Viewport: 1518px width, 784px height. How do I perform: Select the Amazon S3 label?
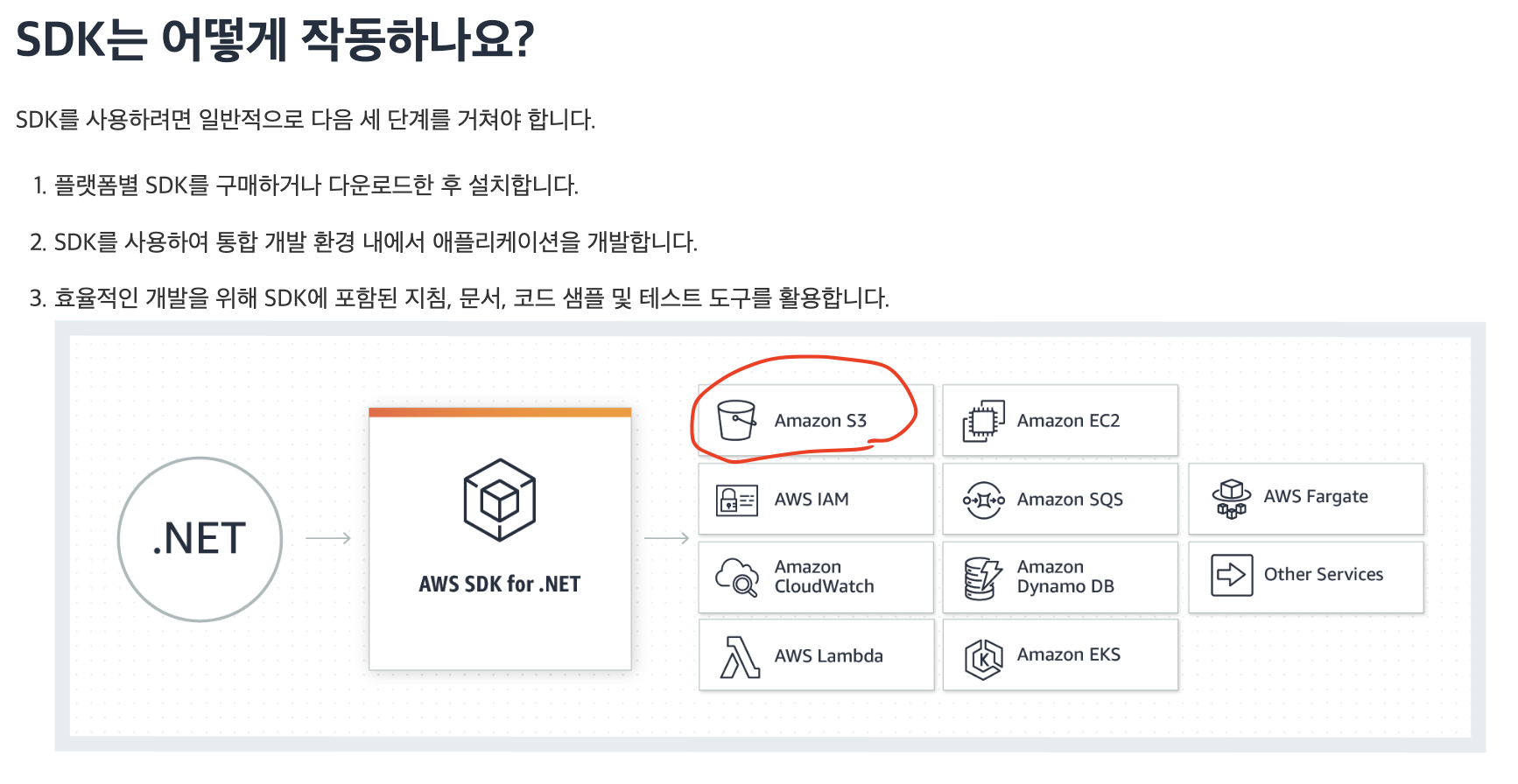(820, 421)
